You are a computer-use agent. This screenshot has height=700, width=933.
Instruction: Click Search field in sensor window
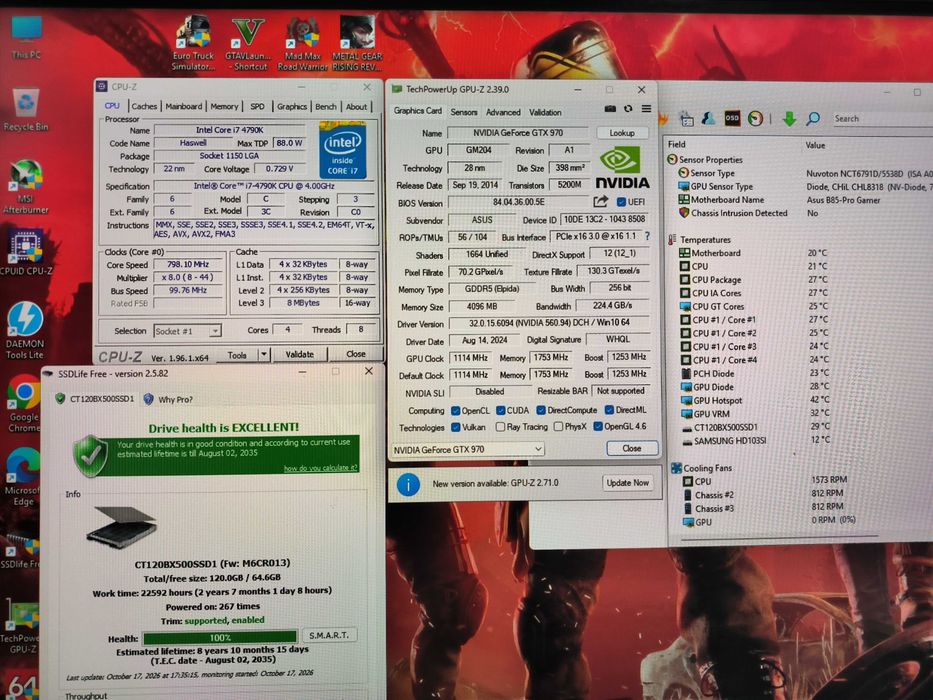tap(881, 118)
